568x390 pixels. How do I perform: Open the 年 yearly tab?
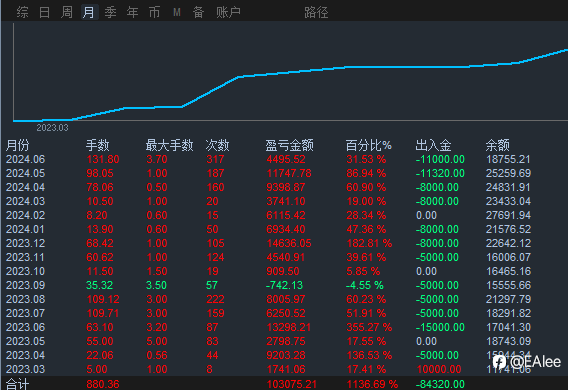pyautogui.click(x=133, y=12)
